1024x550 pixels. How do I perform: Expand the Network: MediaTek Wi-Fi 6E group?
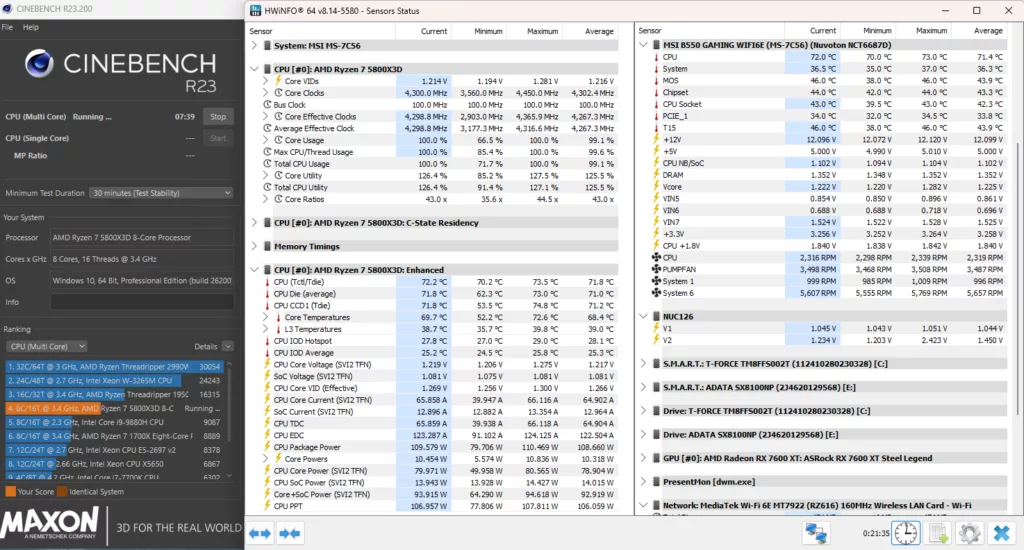[x=643, y=505]
